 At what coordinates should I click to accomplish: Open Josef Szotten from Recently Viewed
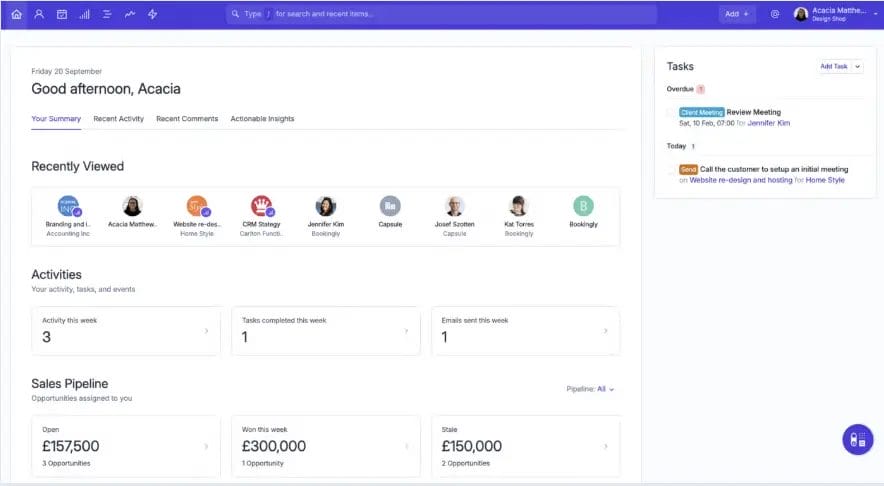coord(454,212)
